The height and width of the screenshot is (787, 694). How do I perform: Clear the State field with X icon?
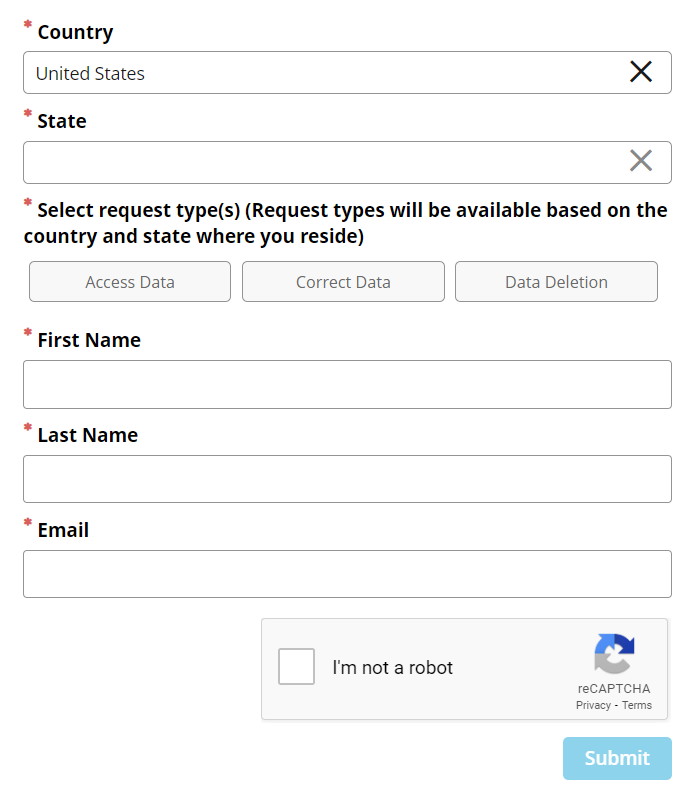coord(641,161)
